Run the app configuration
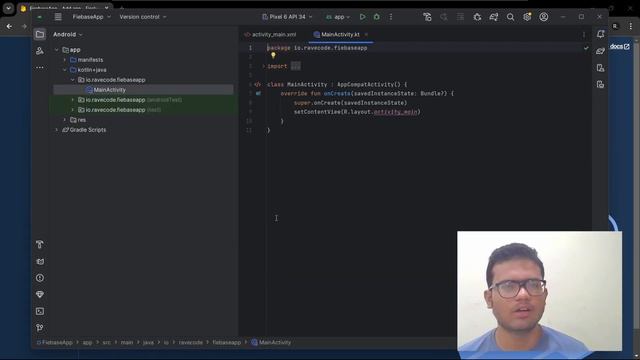The height and width of the screenshot is (360, 640). click(x=362, y=17)
